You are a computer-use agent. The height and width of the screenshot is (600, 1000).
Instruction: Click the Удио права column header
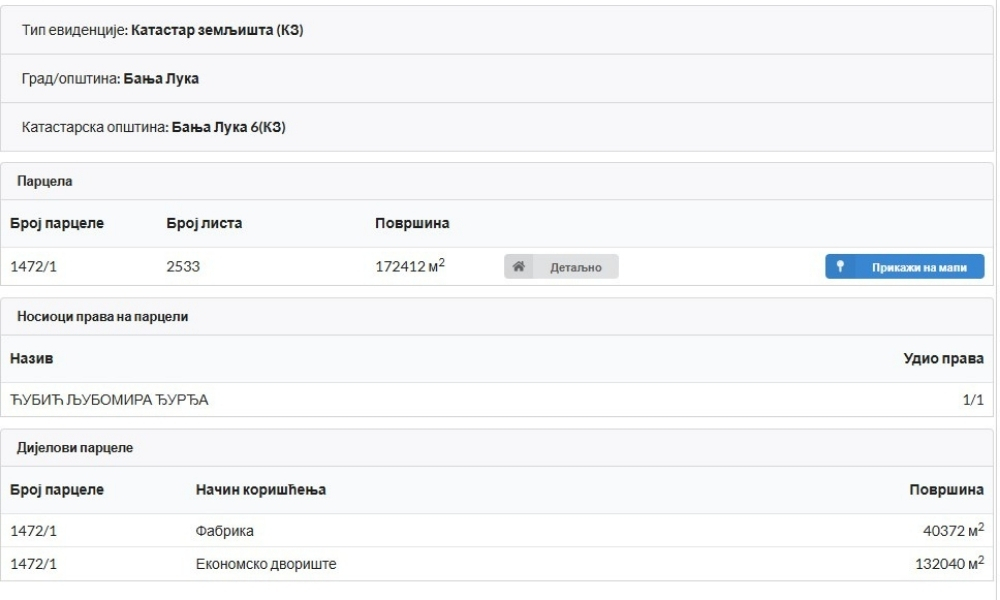[x=950, y=358]
